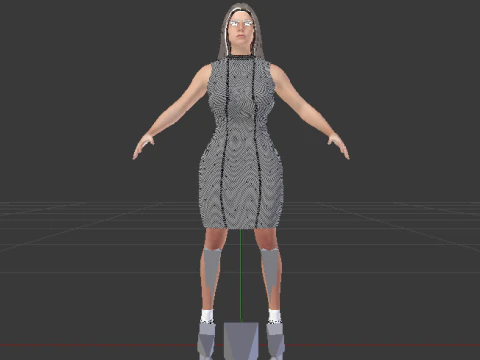Select the boot on the viewer's left
Image resolution: width=480 pixels, height=360 pixels.
206,341
